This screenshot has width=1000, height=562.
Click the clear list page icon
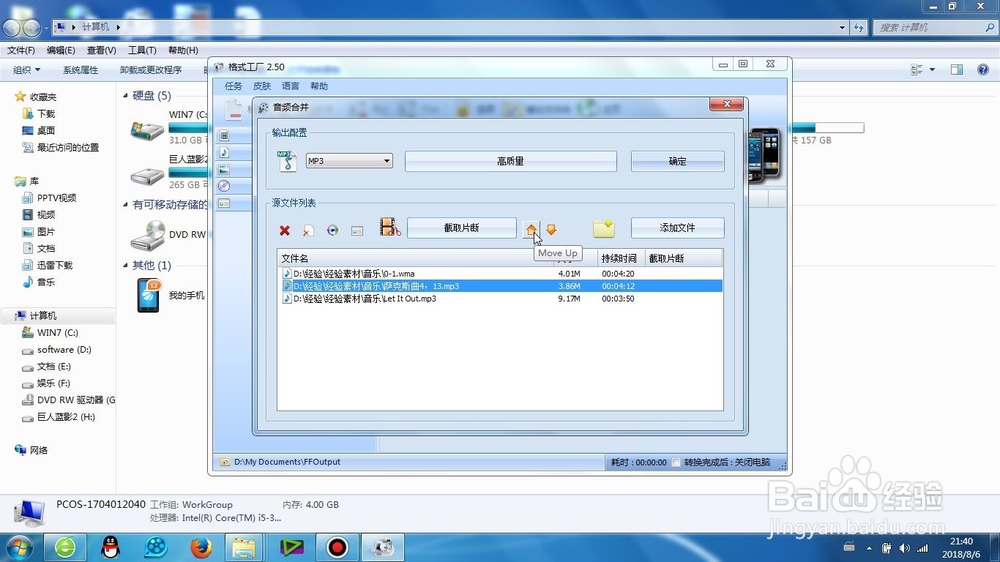coord(307,230)
